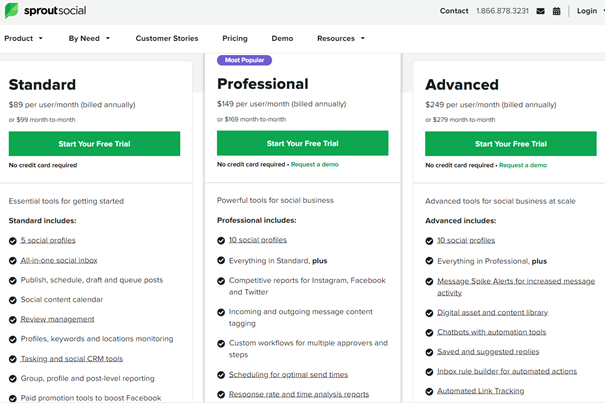Image resolution: width=605 pixels, height=403 pixels.
Task: Click 'Powerful tools for social business' text
Action: pos(275,200)
